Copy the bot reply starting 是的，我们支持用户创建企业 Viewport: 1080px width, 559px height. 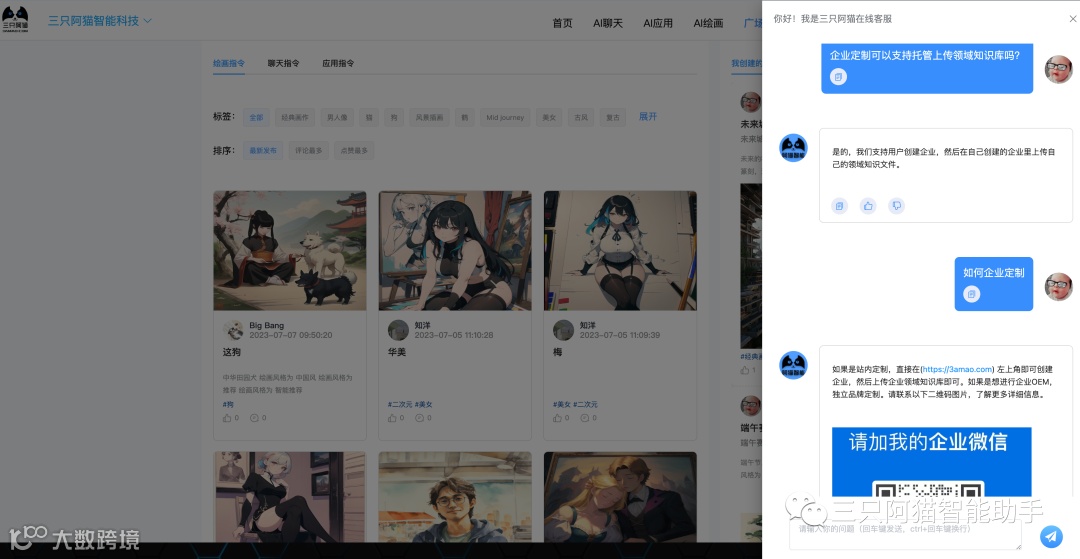(839, 206)
